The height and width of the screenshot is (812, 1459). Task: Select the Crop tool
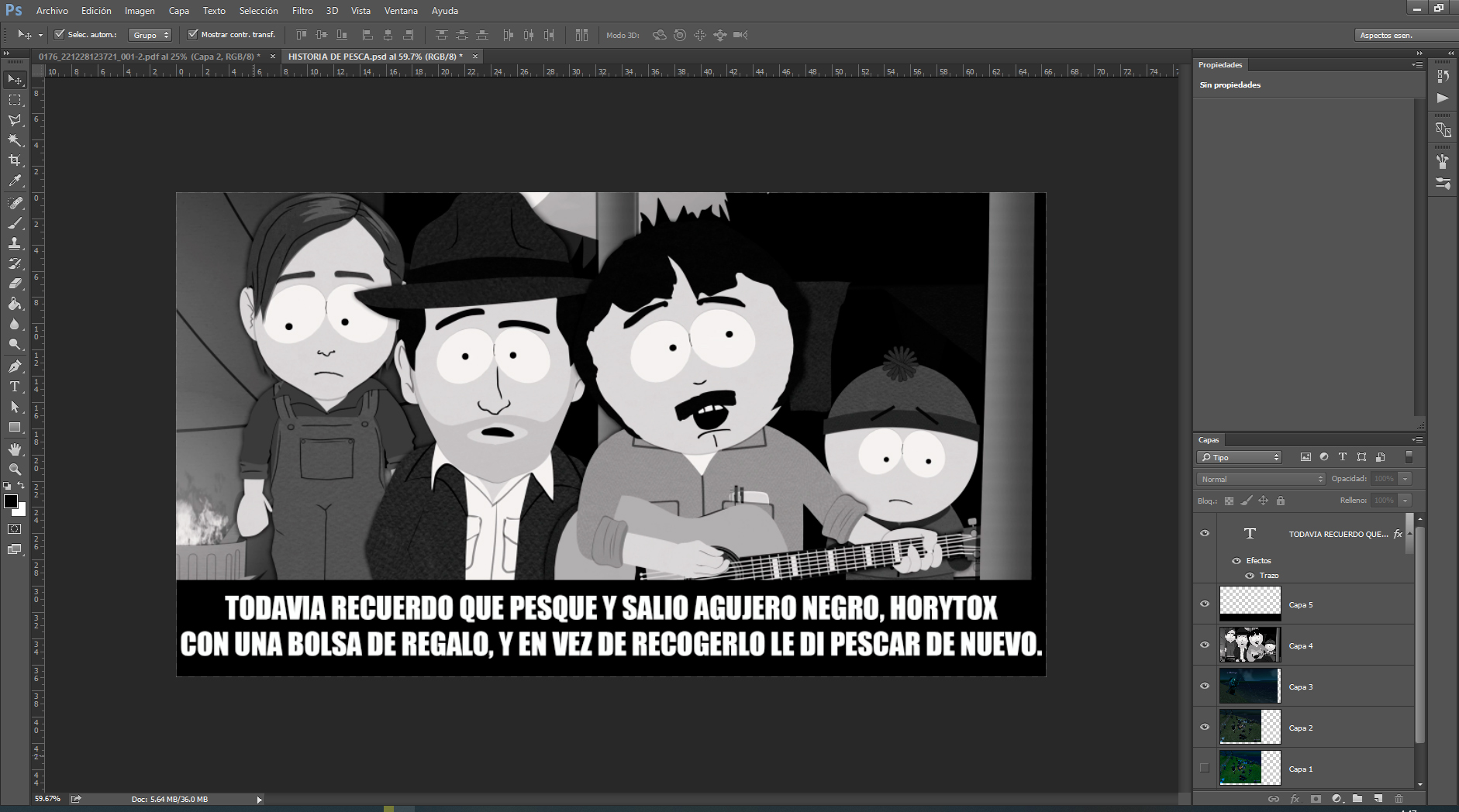click(x=15, y=160)
